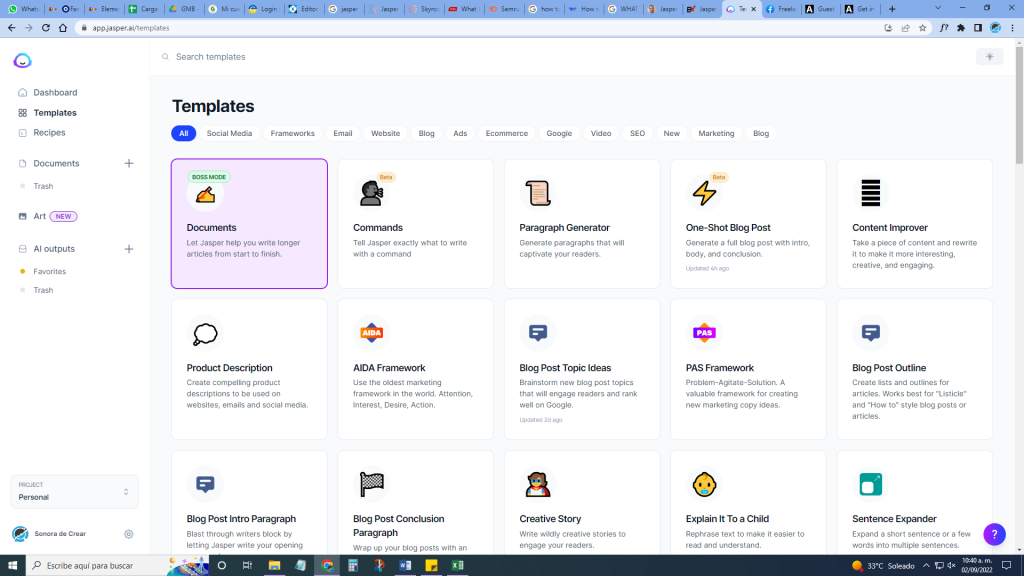1024x576 pixels.
Task: Click the Windows notification center icon
Action: [x=1007, y=566]
